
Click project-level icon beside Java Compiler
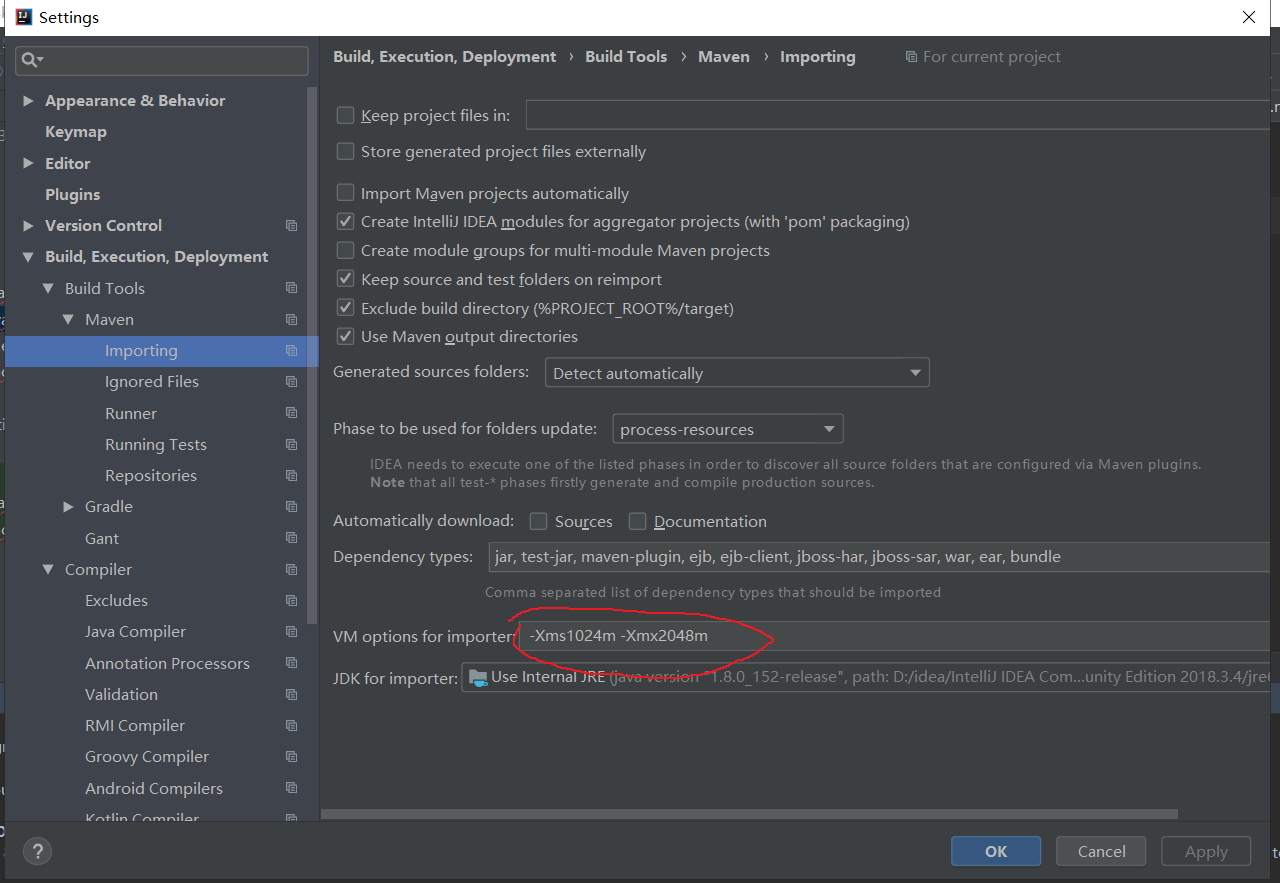click(x=291, y=632)
